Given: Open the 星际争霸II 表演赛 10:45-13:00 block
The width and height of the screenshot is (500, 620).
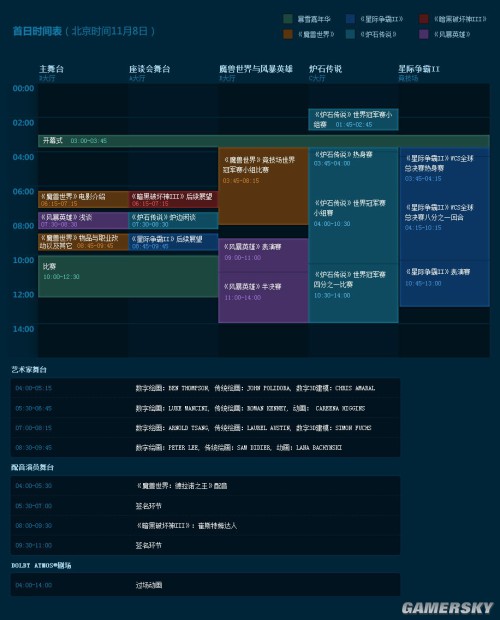Looking at the screenshot, I should 445,283.
